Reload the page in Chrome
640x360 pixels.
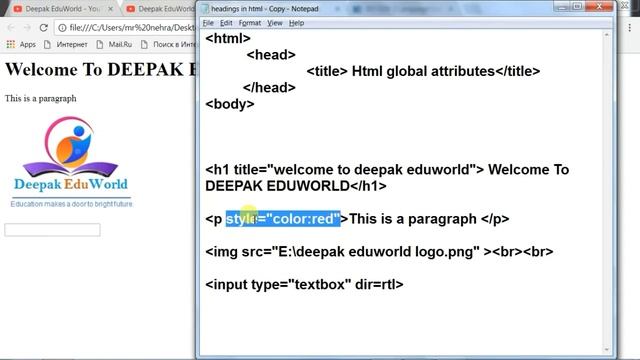click(x=44, y=28)
